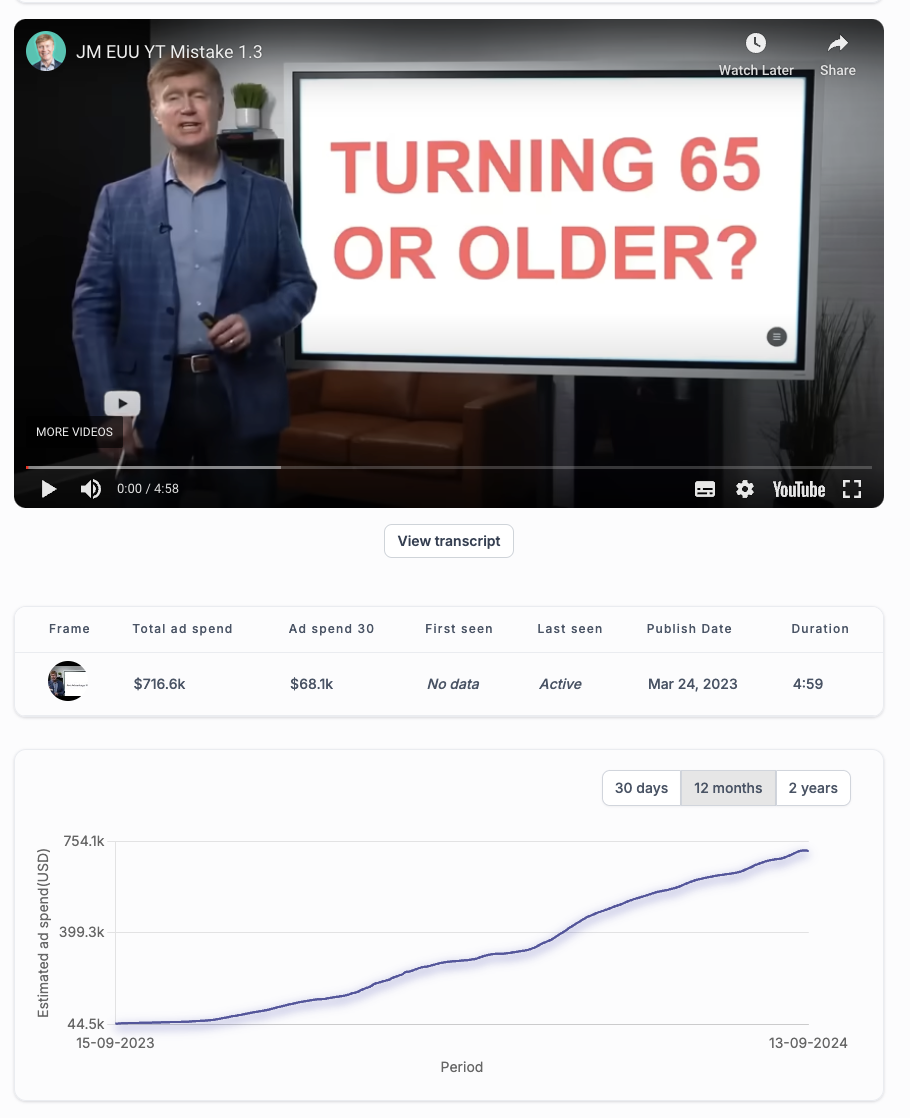The width and height of the screenshot is (910, 1118).
Task: Switch the chart to 2 years
Action: (813, 788)
